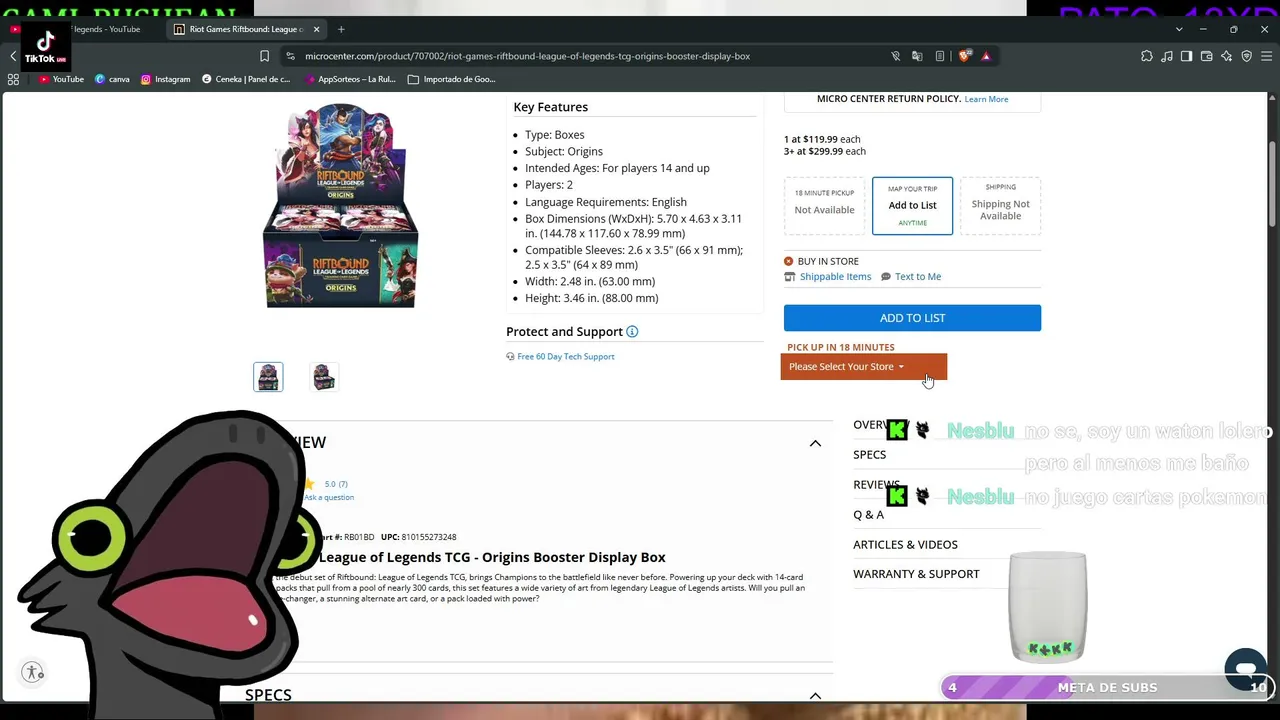Viewport: 1280px width, 720px height.
Task: Open the Brave Rewards triangle icon
Action: tap(986, 56)
